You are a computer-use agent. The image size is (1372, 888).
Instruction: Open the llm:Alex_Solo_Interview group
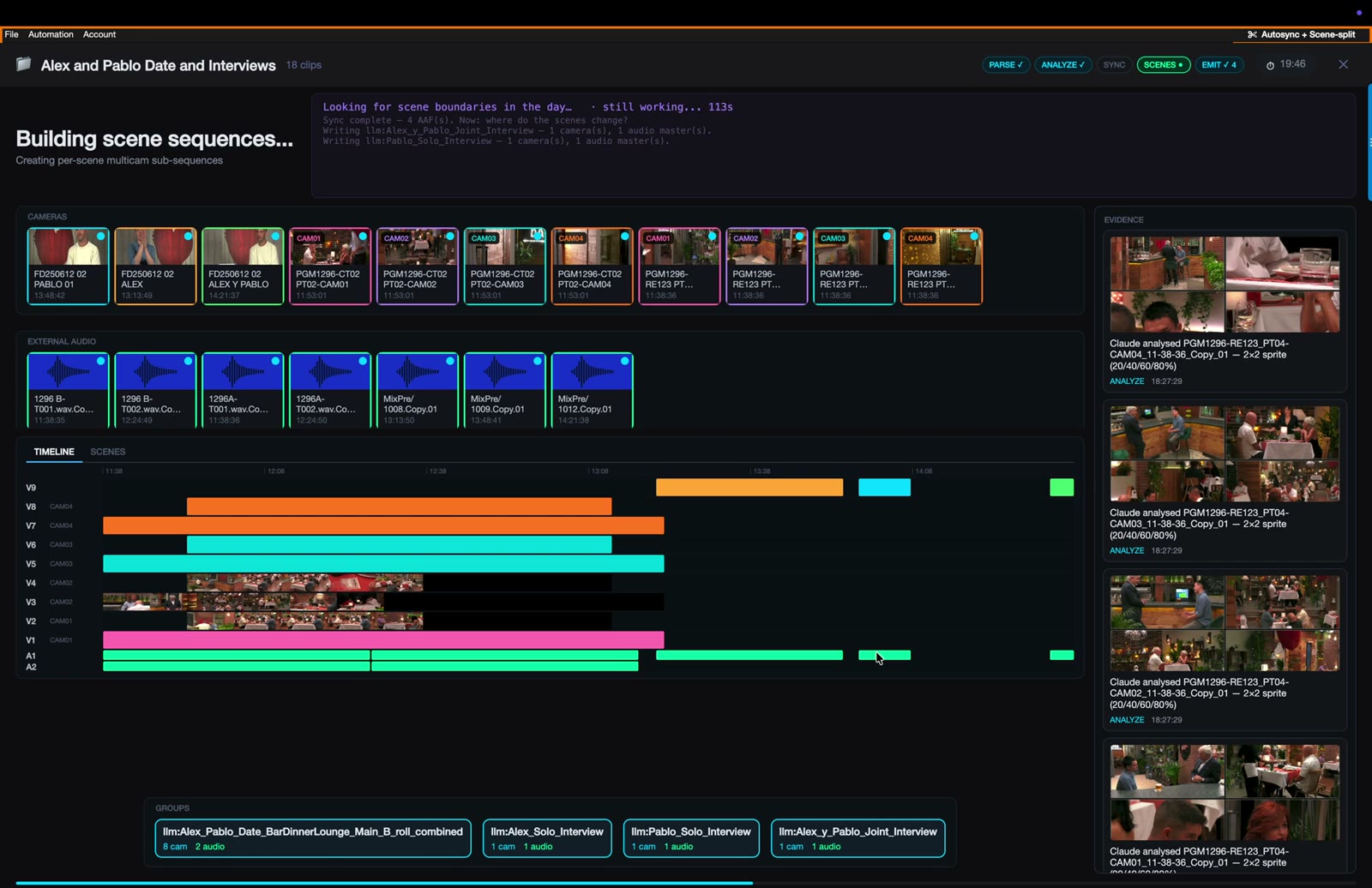[x=547, y=838]
